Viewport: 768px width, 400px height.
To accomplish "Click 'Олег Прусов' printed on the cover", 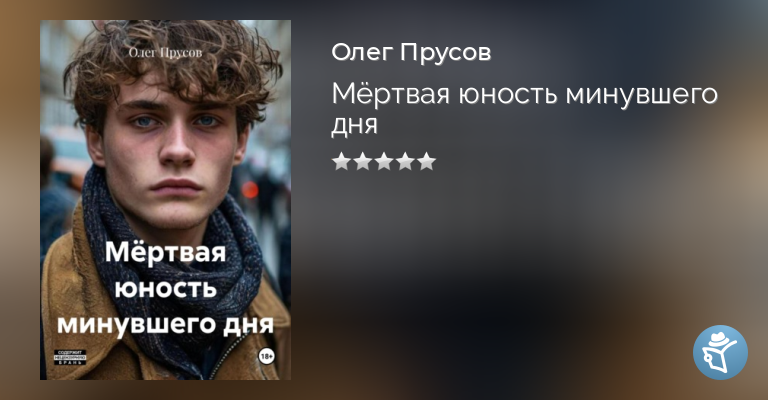I will click(165, 53).
